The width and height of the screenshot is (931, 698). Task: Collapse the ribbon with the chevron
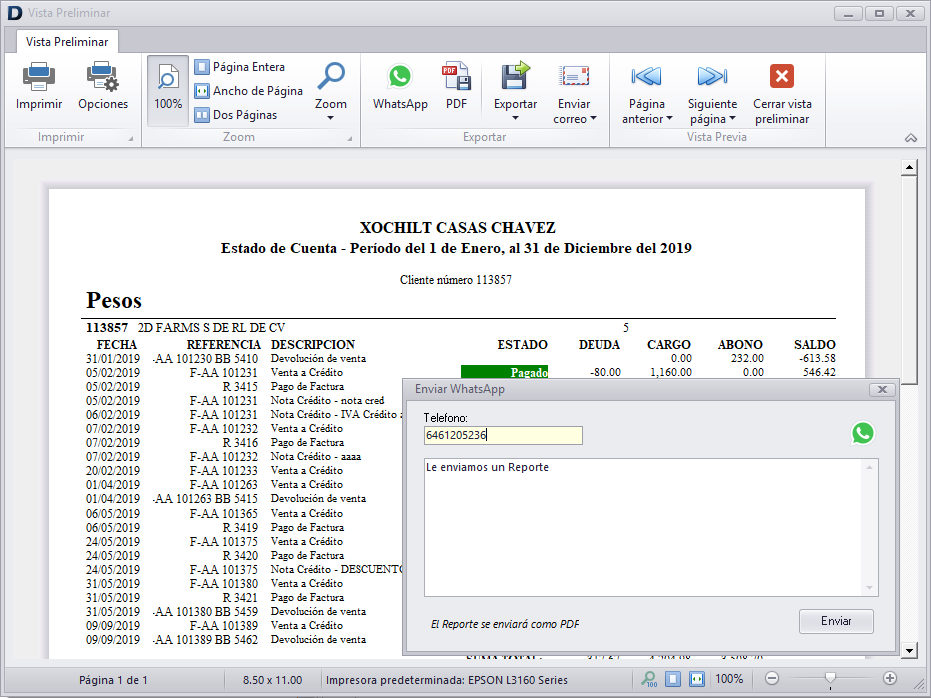point(910,138)
